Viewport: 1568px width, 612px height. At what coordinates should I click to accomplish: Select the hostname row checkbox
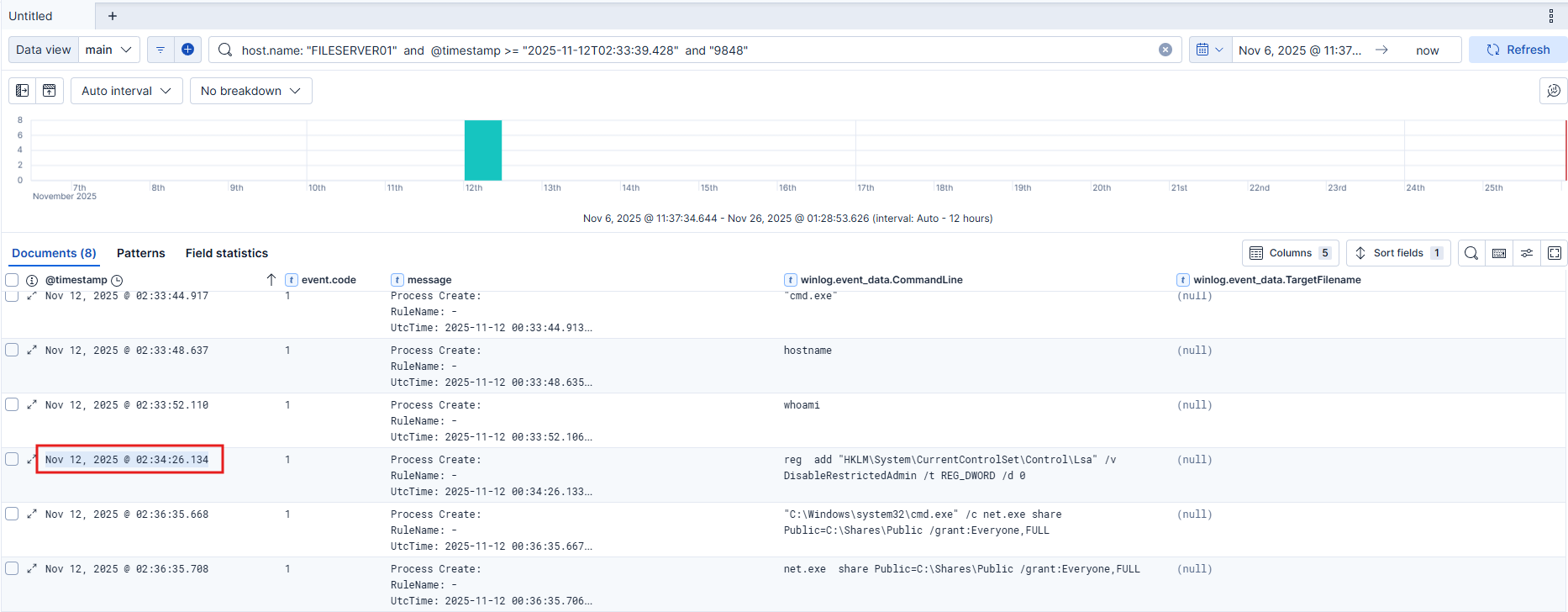tap(12, 350)
